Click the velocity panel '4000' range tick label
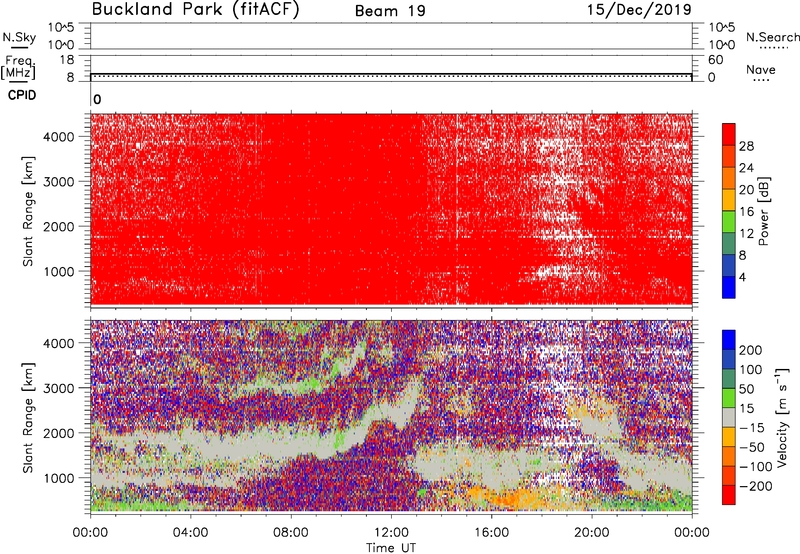 [59, 343]
